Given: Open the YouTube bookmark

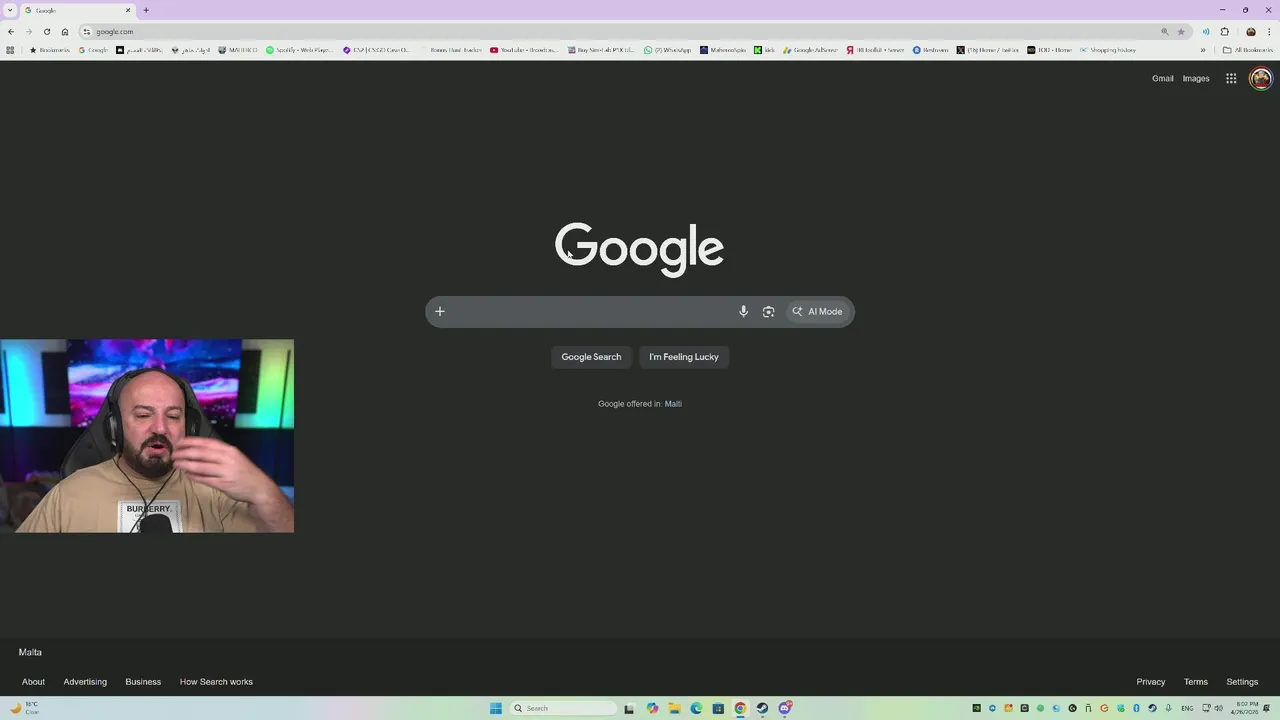Looking at the screenshot, I should [524, 50].
